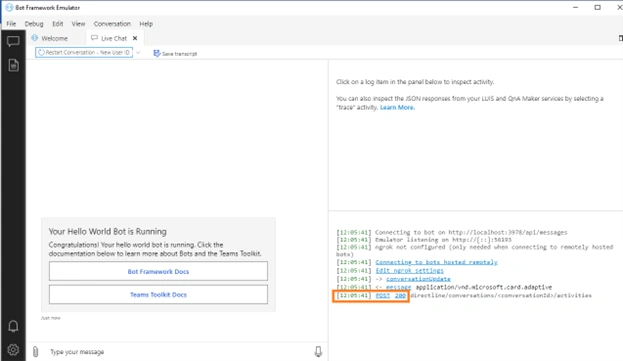Select conversationUpdate log entry
This screenshot has width=623, height=361.
coord(418,279)
